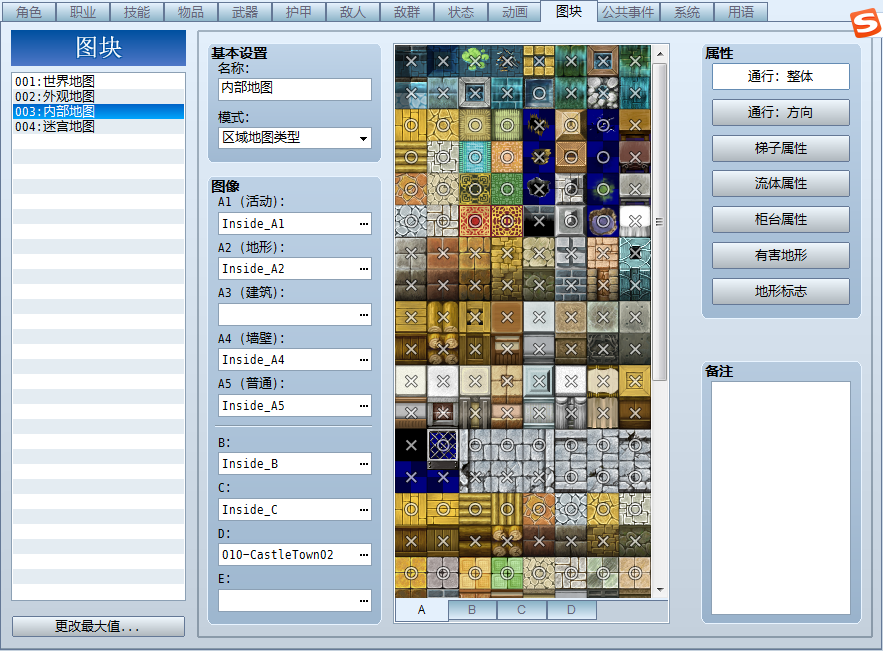883x651 pixels.
Task: Click the dark red sparkle tile in grey frame
Action: click(x=443, y=413)
